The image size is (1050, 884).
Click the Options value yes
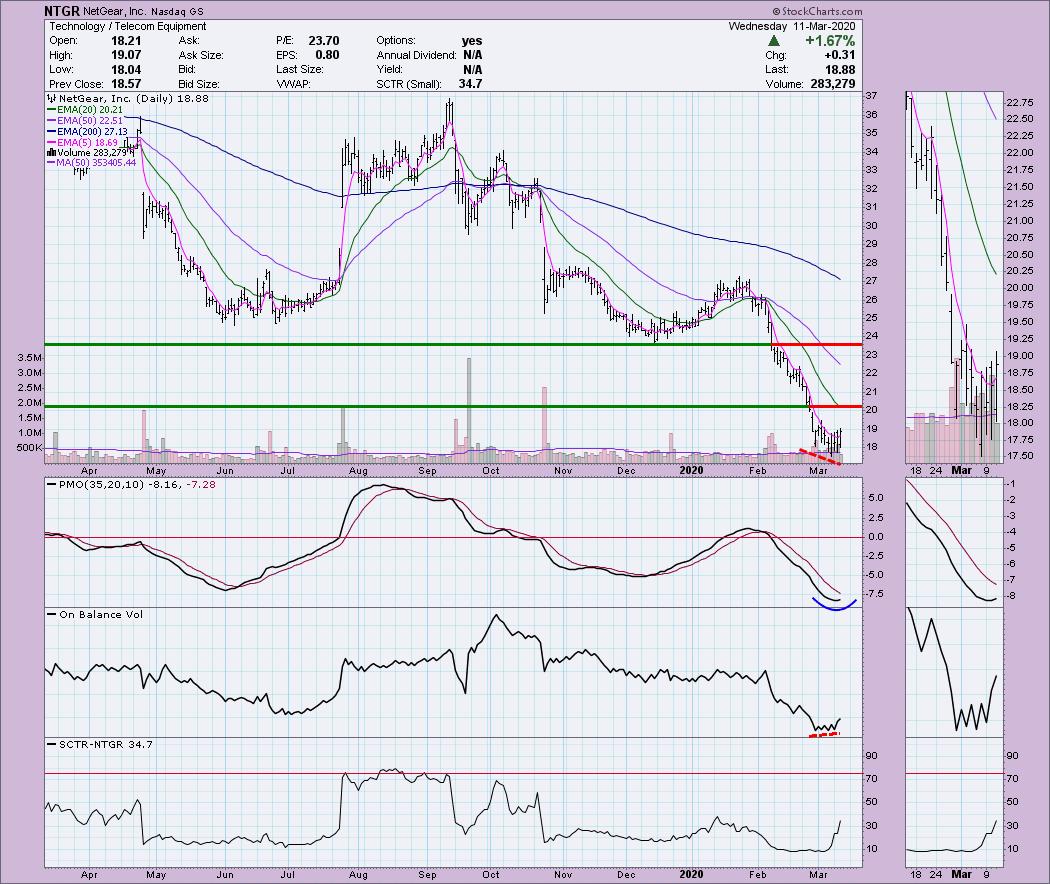(x=471, y=41)
